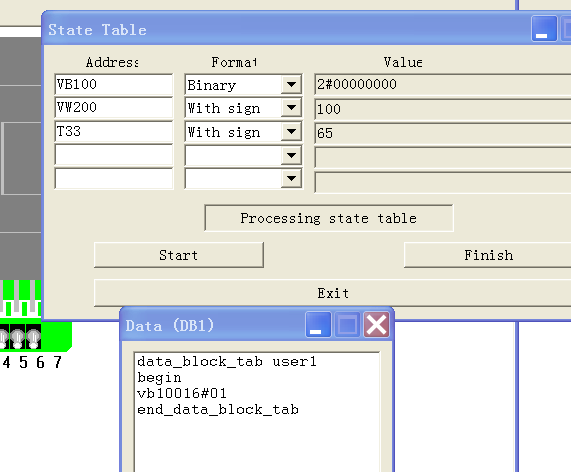Click the Finish button
Screen dimensions: 571x472
[488, 255]
